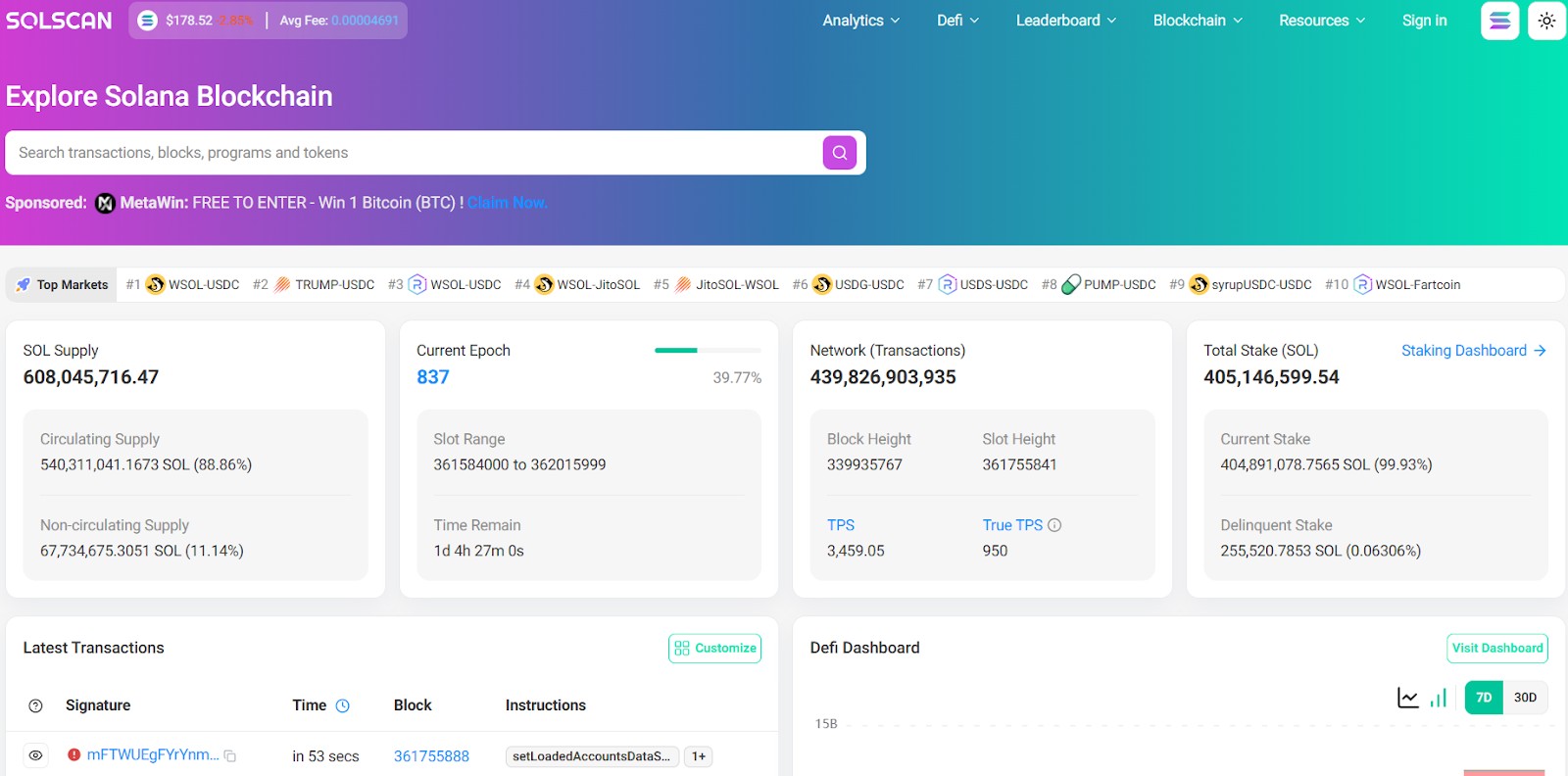Click the Visit Dashboard button
Viewport: 1568px width, 776px height.
(x=1497, y=649)
